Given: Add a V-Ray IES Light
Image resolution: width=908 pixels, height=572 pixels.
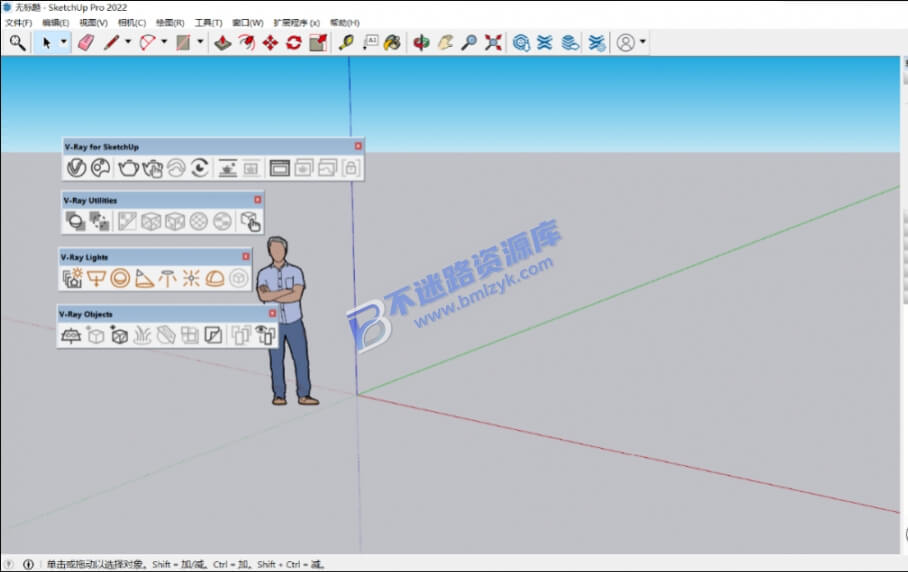Looking at the screenshot, I should tap(167, 278).
